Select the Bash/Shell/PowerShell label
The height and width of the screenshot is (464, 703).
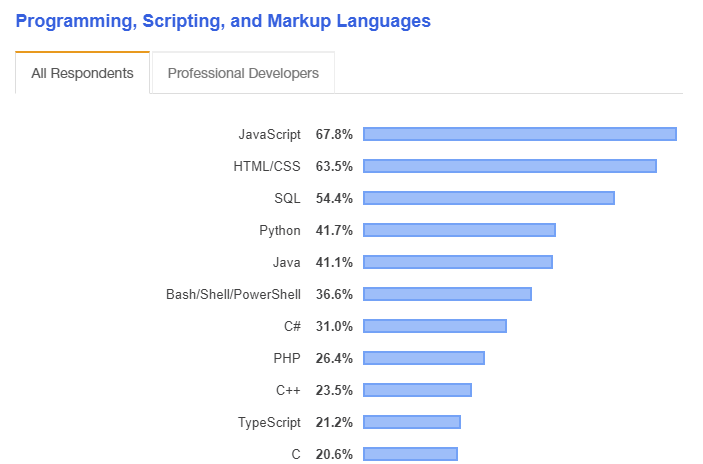click(234, 295)
